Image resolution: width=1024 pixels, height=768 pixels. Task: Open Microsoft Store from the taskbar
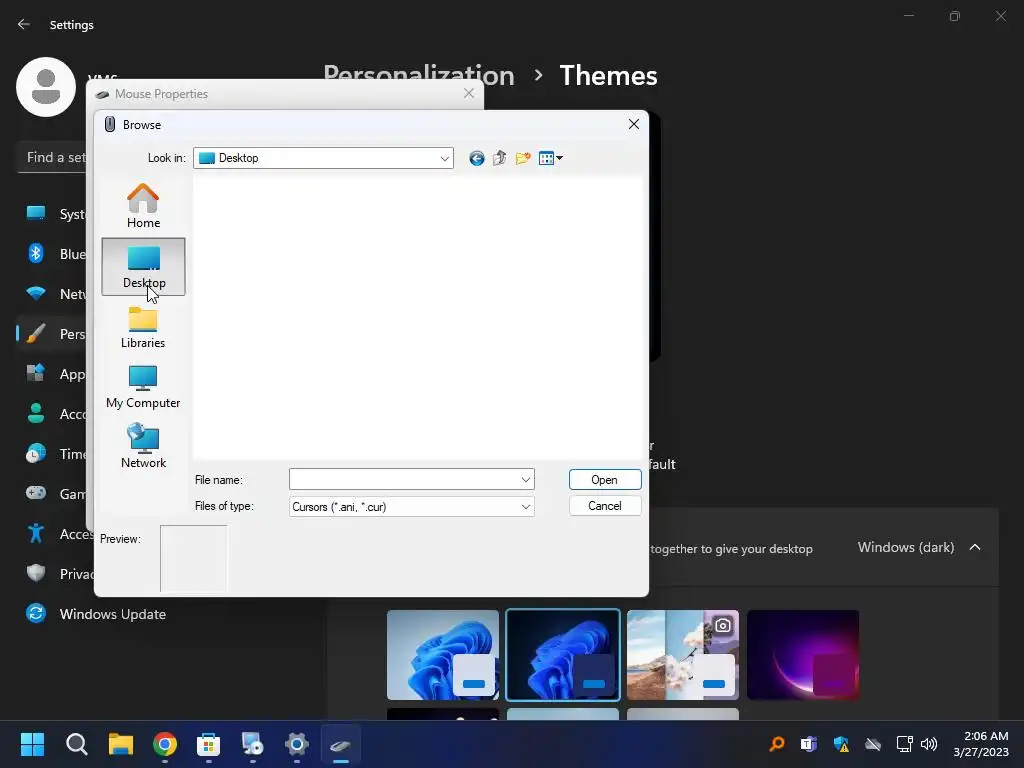pos(208,744)
